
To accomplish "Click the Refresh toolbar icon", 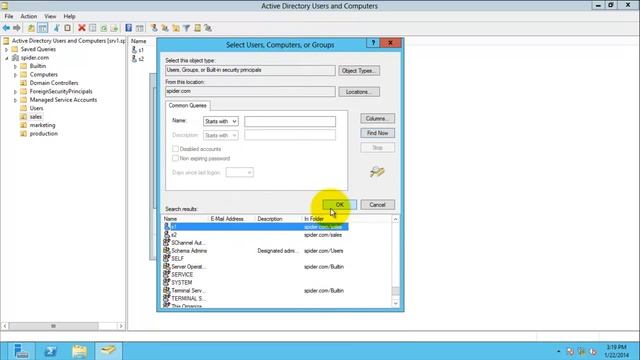I will [x=104, y=28].
